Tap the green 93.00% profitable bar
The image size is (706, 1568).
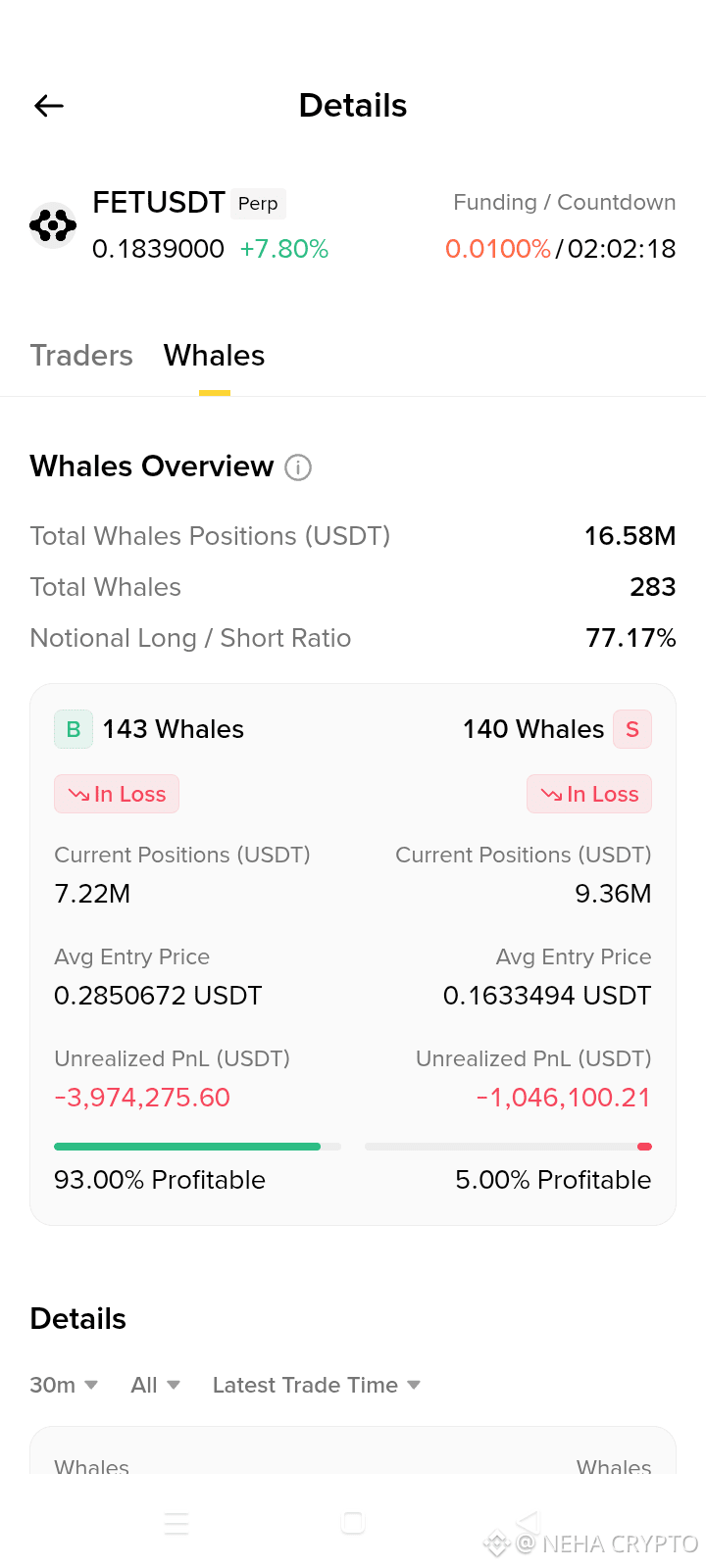click(x=197, y=1146)
